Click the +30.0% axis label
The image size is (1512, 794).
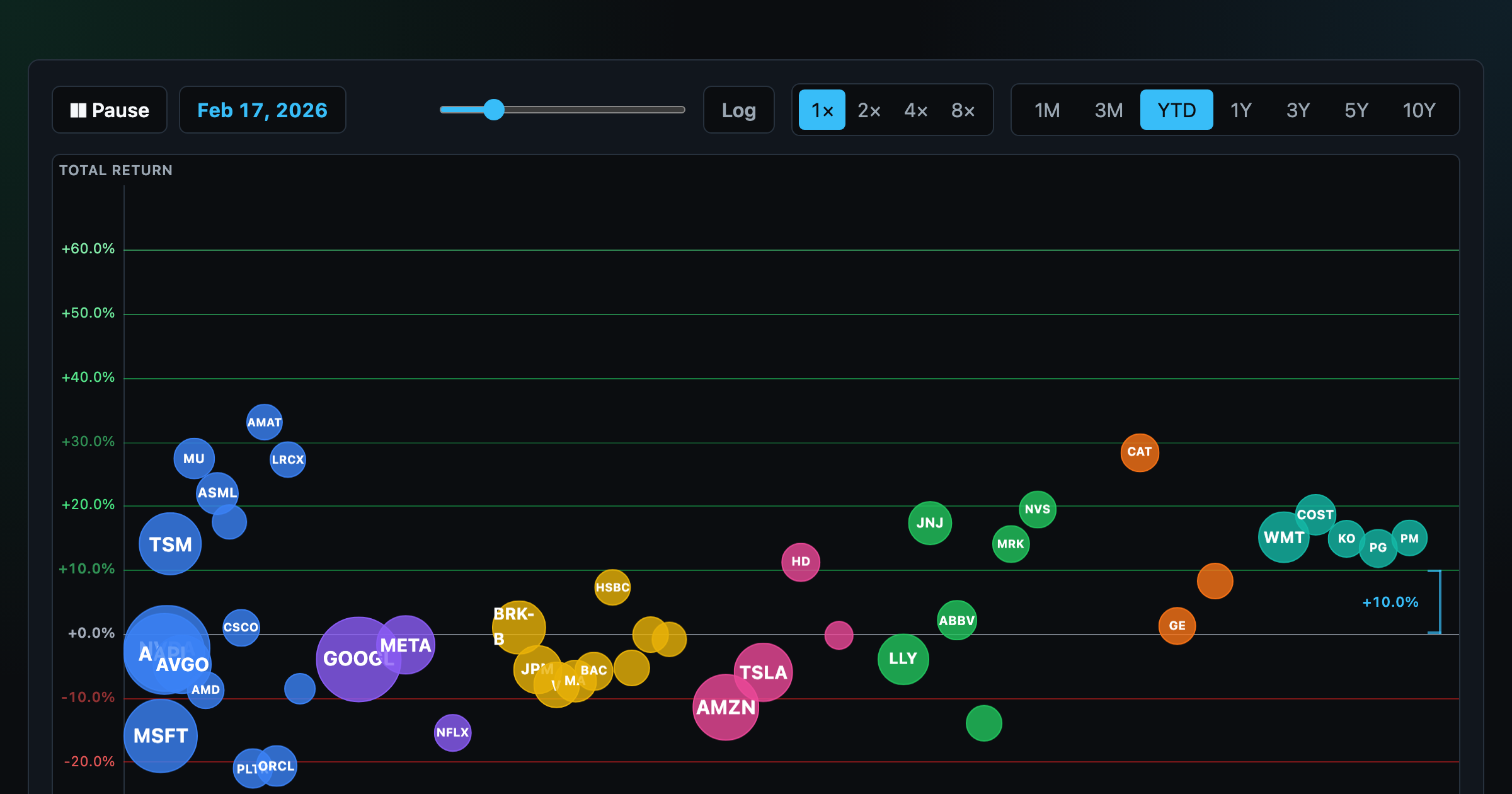point(88,442)
